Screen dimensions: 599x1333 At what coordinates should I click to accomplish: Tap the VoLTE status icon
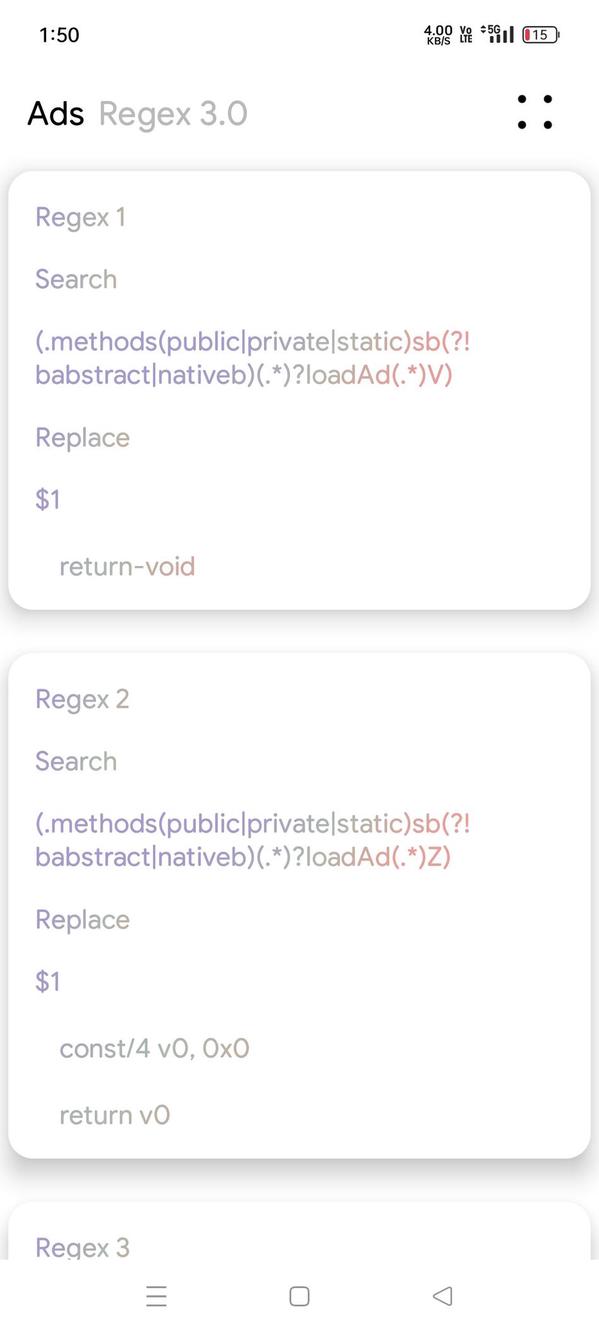(x=464, y=33)
